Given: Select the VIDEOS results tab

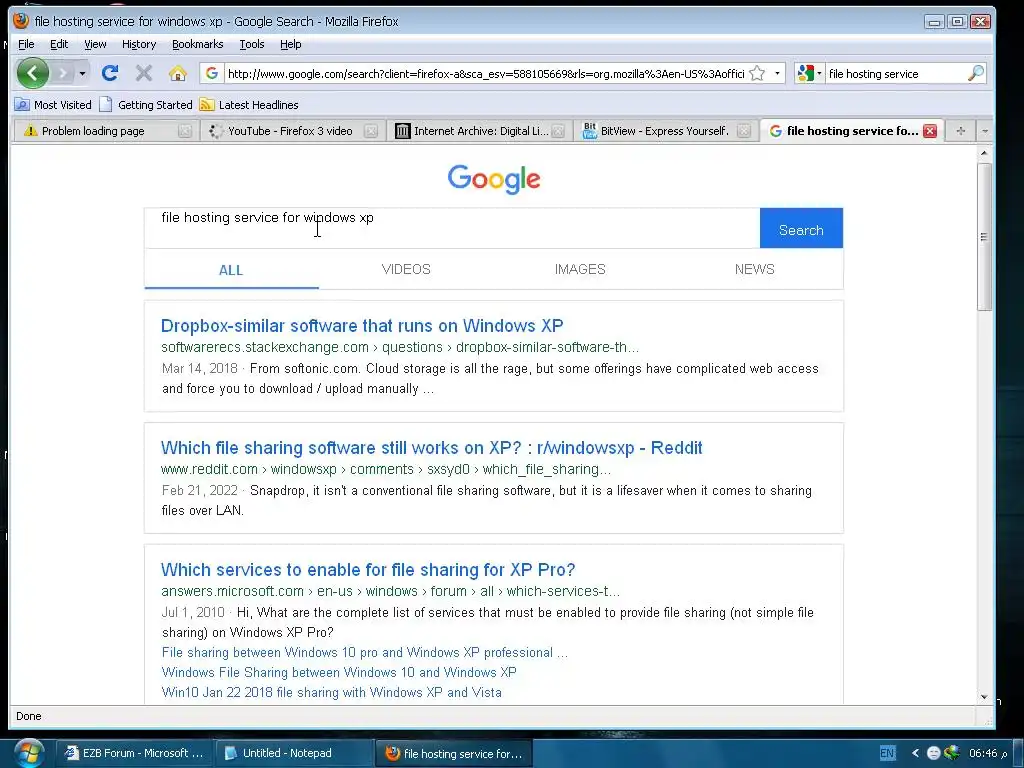Looking at the screenshot, I should 406,269.
